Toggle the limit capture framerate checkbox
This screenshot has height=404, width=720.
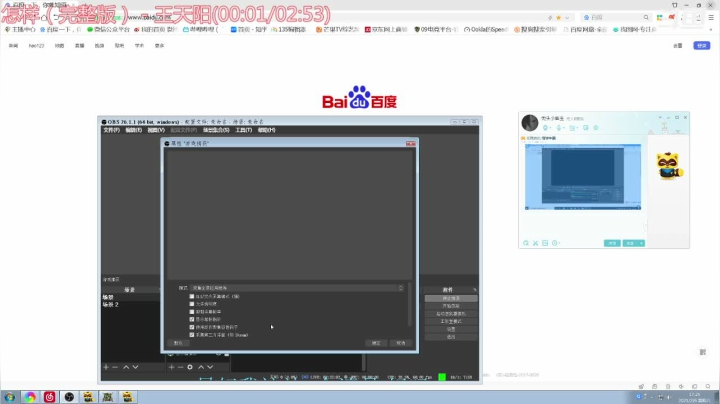coord(192,312)
